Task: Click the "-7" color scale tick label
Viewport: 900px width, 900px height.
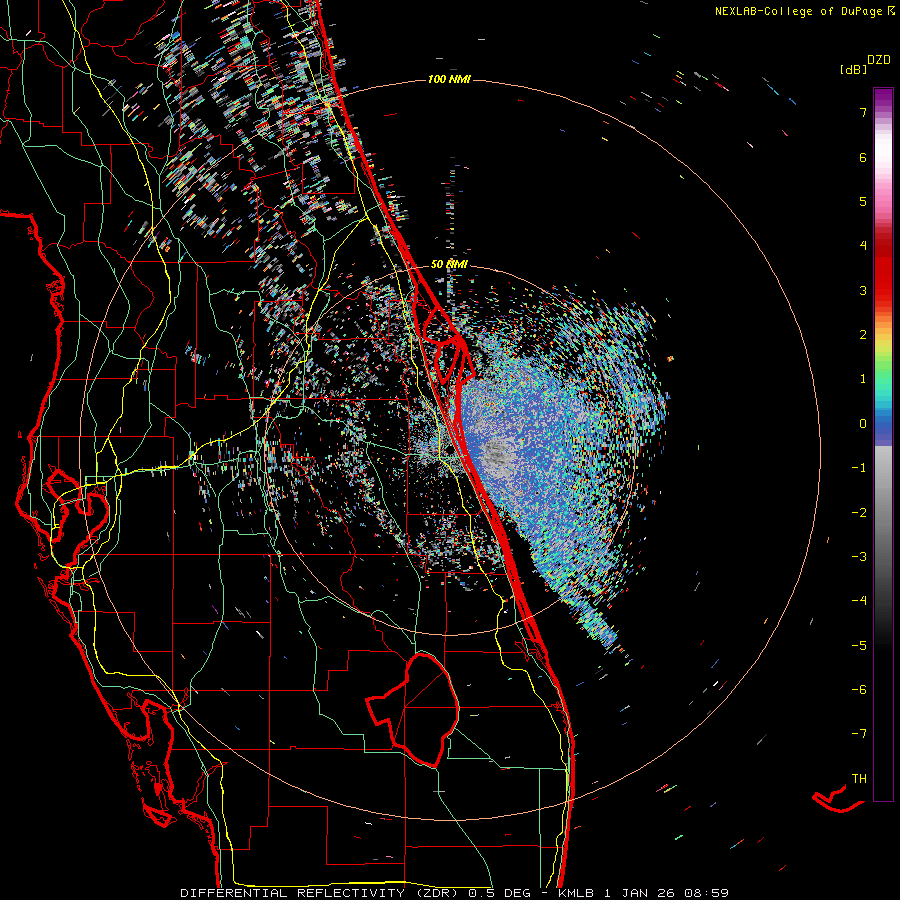Action: [859, 734]
